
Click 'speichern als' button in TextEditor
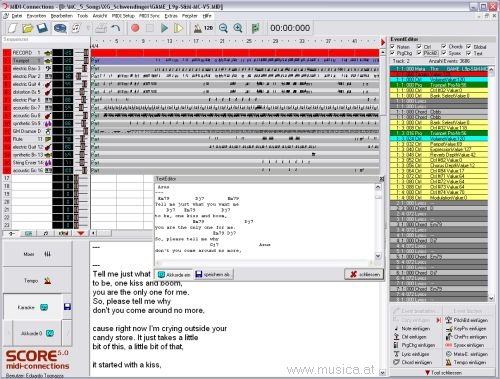213,274
